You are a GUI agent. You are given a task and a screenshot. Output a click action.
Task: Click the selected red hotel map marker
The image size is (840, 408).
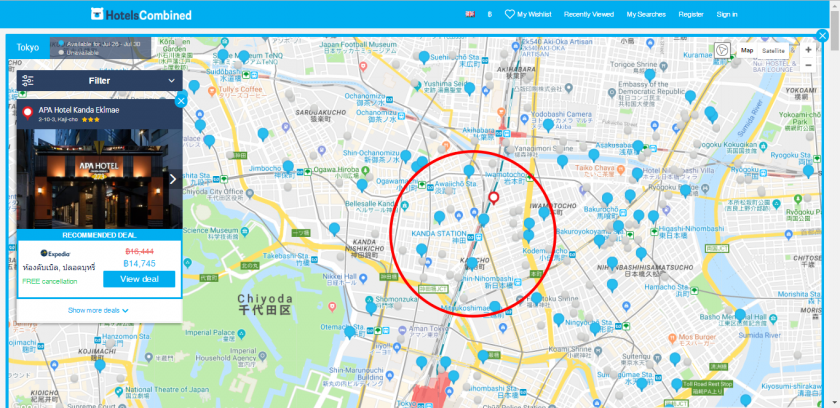coord(493,198)
